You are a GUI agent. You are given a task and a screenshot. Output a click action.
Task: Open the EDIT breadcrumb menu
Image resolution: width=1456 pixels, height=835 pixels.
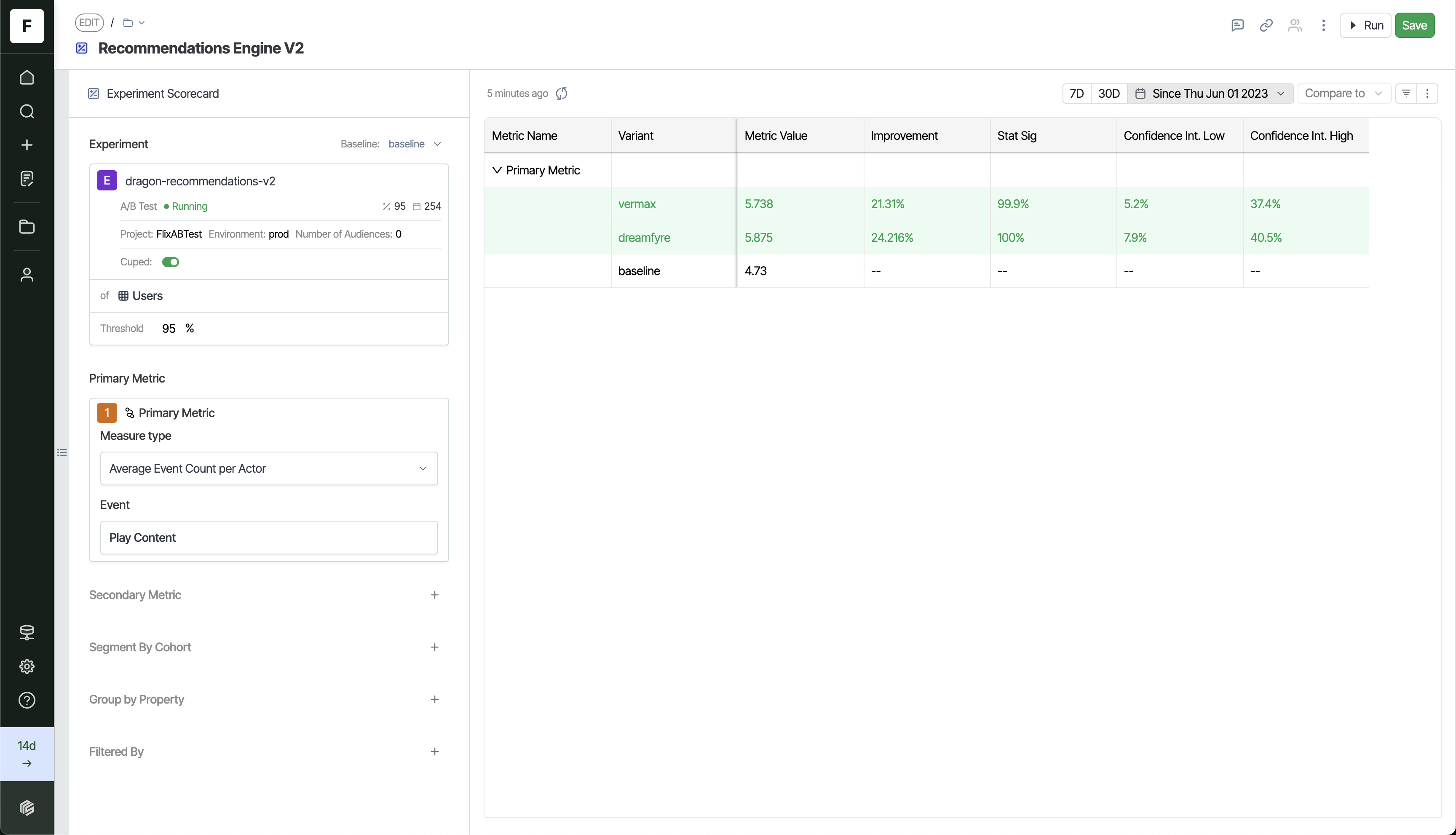coord(89,22)
